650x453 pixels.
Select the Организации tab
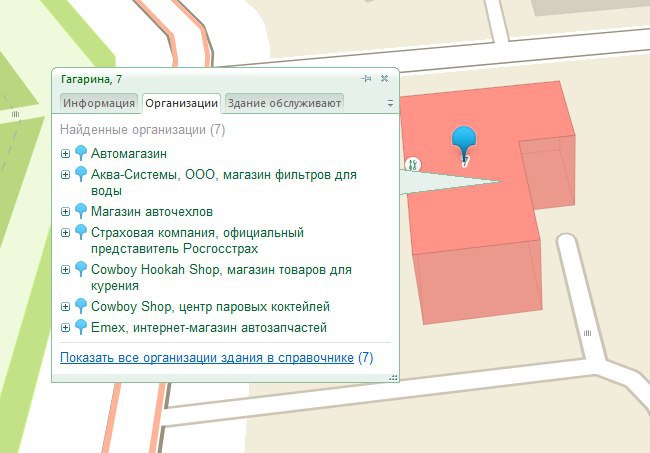182,103
